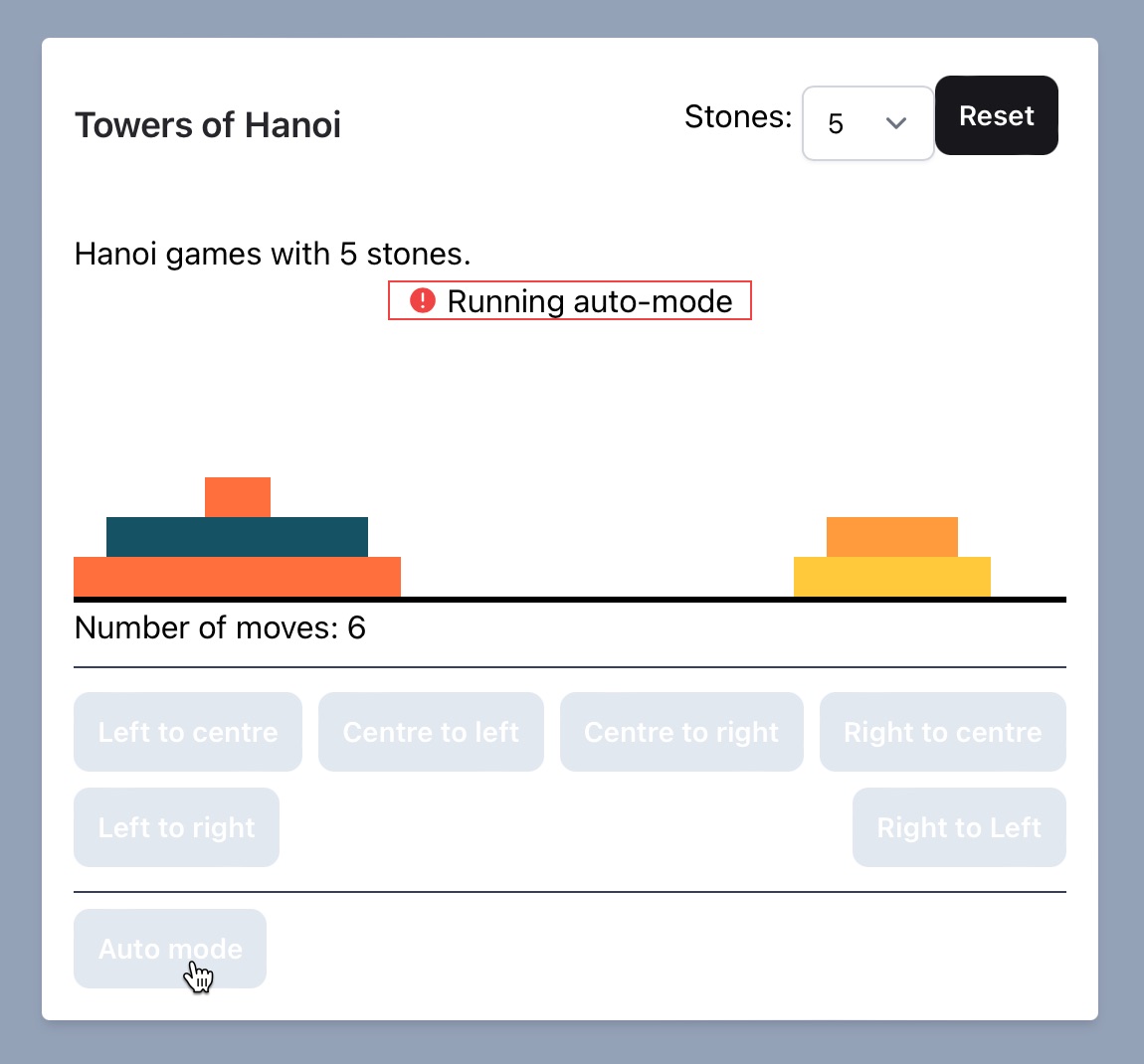Reset the Hanoi game

(x=997, y=115)
